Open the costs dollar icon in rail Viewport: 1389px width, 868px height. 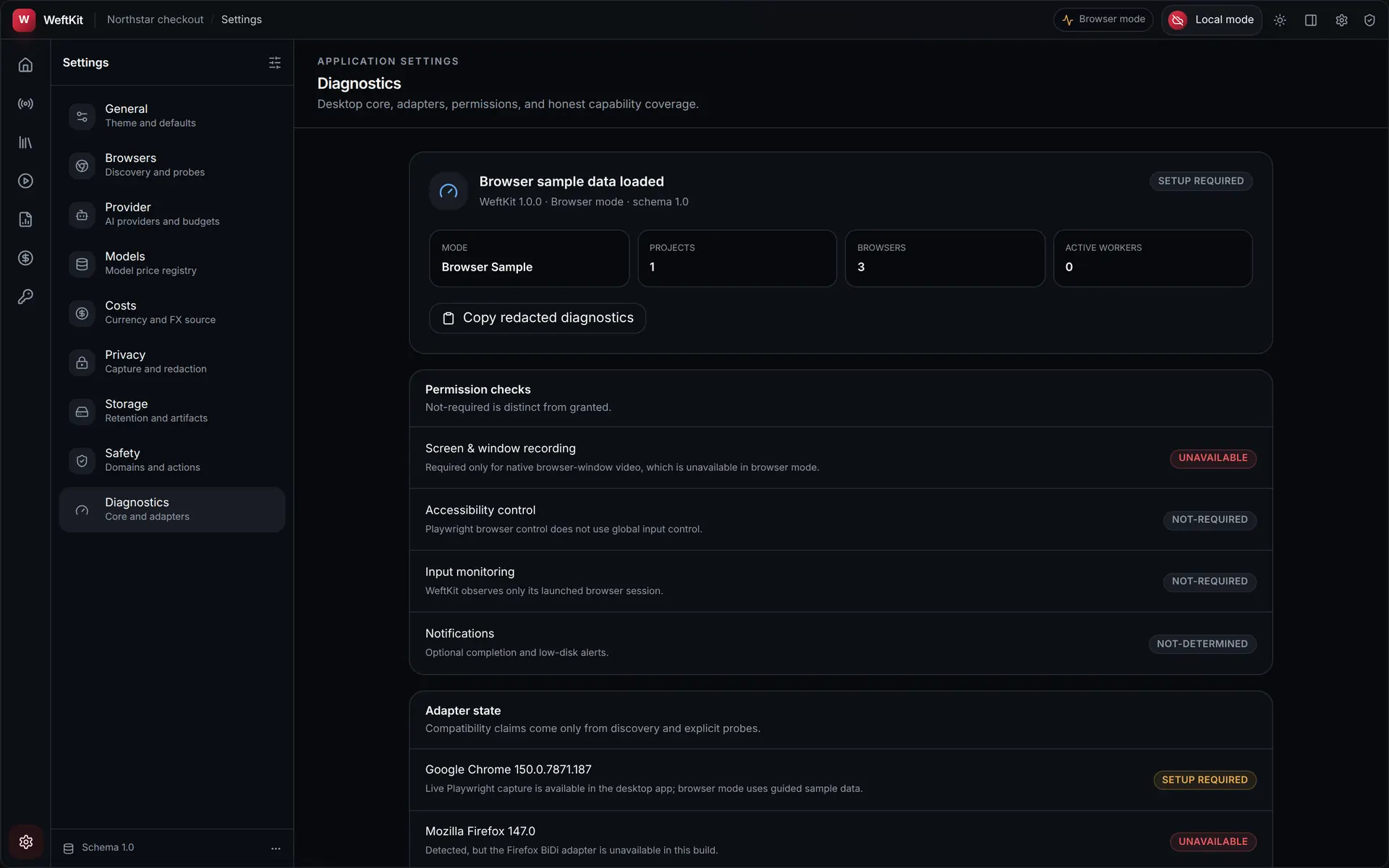pyautogui.click(x=25, y=258)
